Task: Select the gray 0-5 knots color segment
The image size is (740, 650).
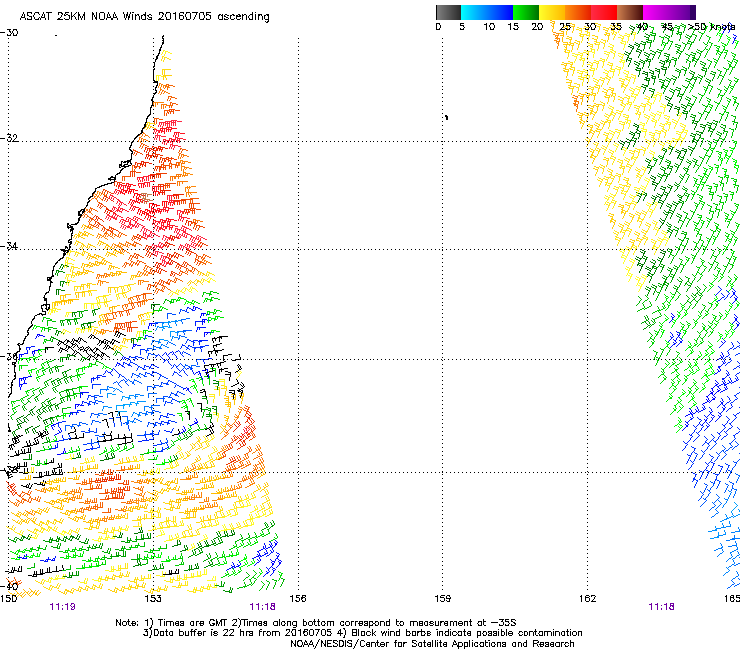Action: 448,12
